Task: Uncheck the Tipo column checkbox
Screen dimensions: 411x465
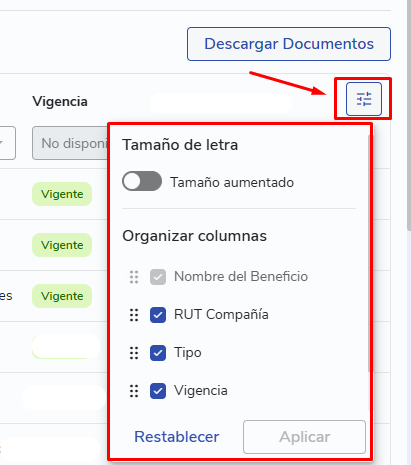Action: coord(158,353)
